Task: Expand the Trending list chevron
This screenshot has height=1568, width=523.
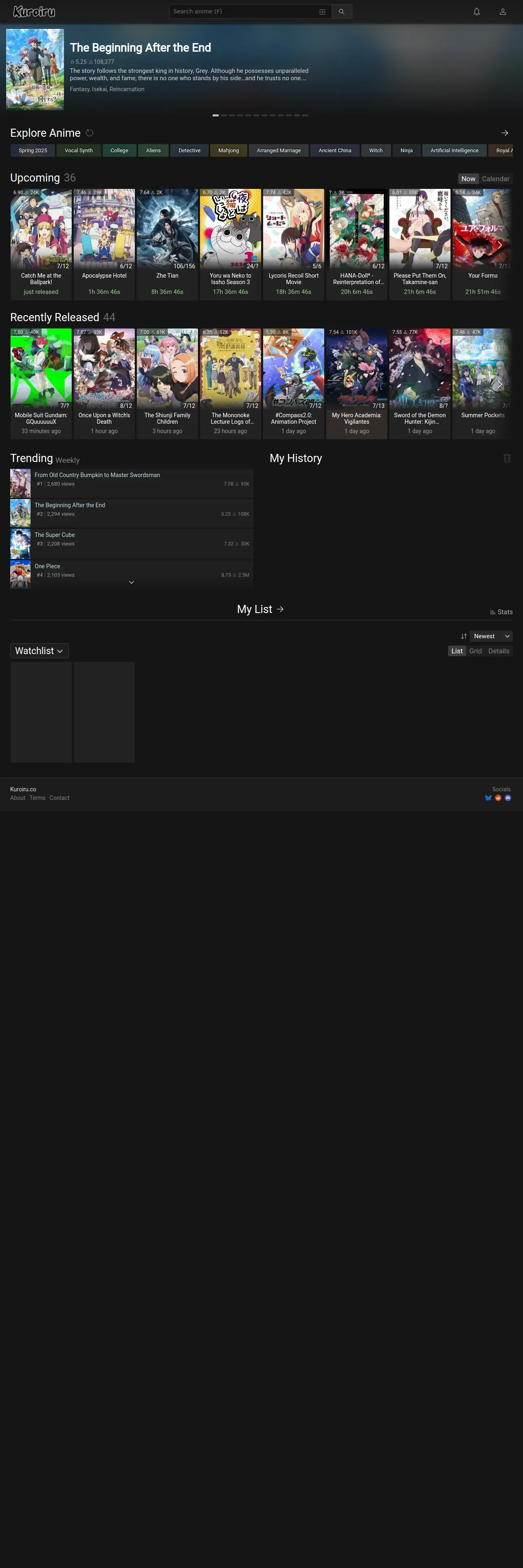Action: click(132, 583)
